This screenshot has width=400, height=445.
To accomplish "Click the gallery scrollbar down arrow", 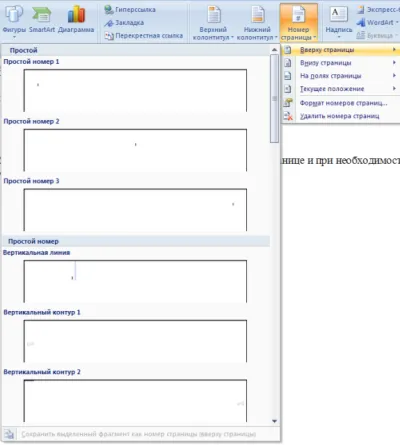I will click(x=274, y=421).
